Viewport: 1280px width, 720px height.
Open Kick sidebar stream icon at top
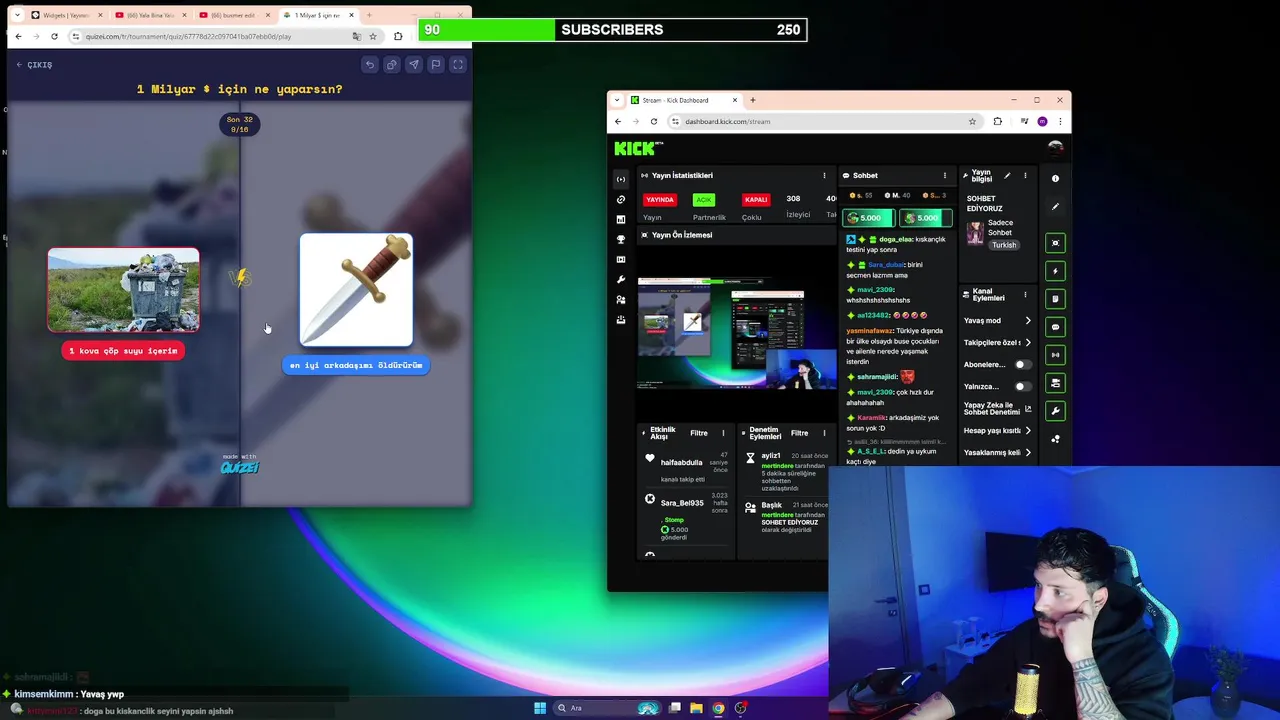[621, 179]
